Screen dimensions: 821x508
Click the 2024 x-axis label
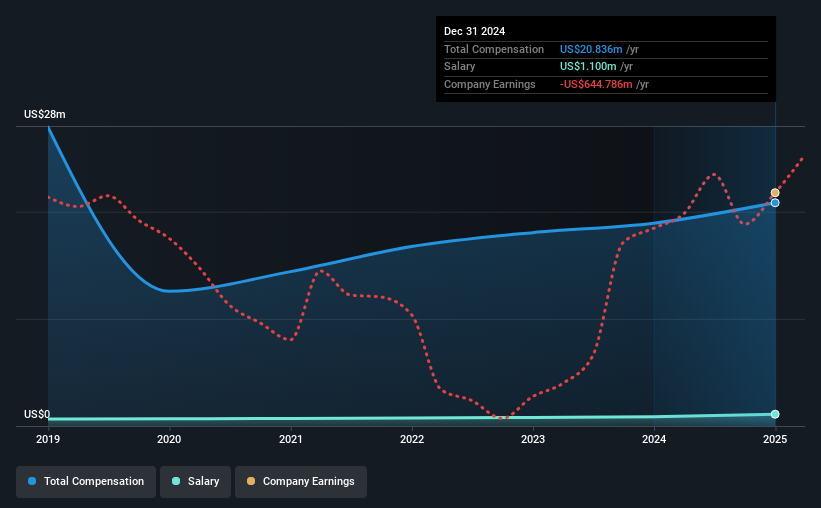point(654,439)
